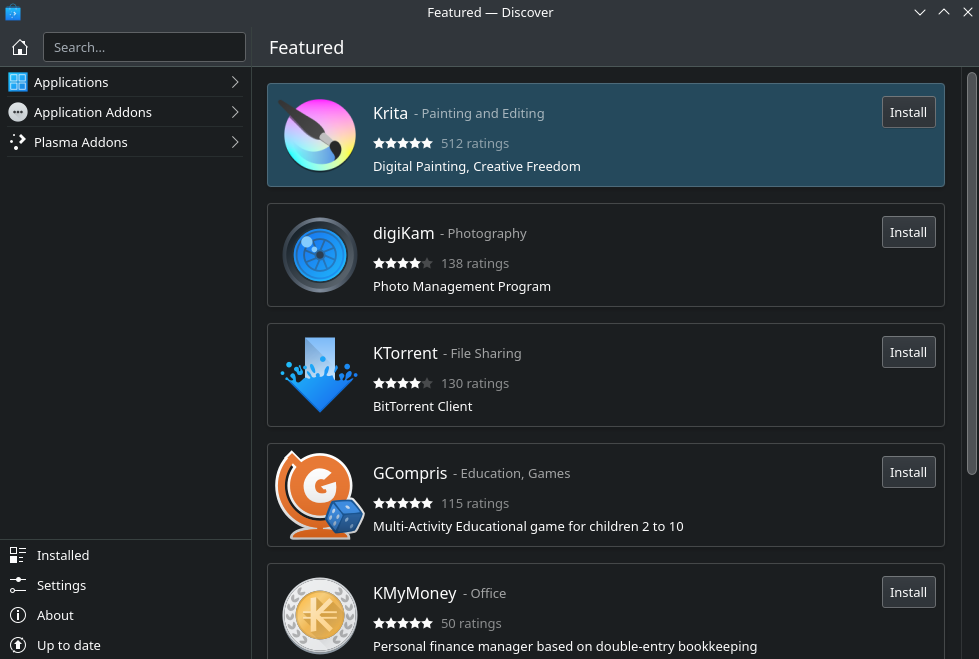The image size is (979, 659).
Task: Click '512 ratings' text
Action: tap(475, 144)
